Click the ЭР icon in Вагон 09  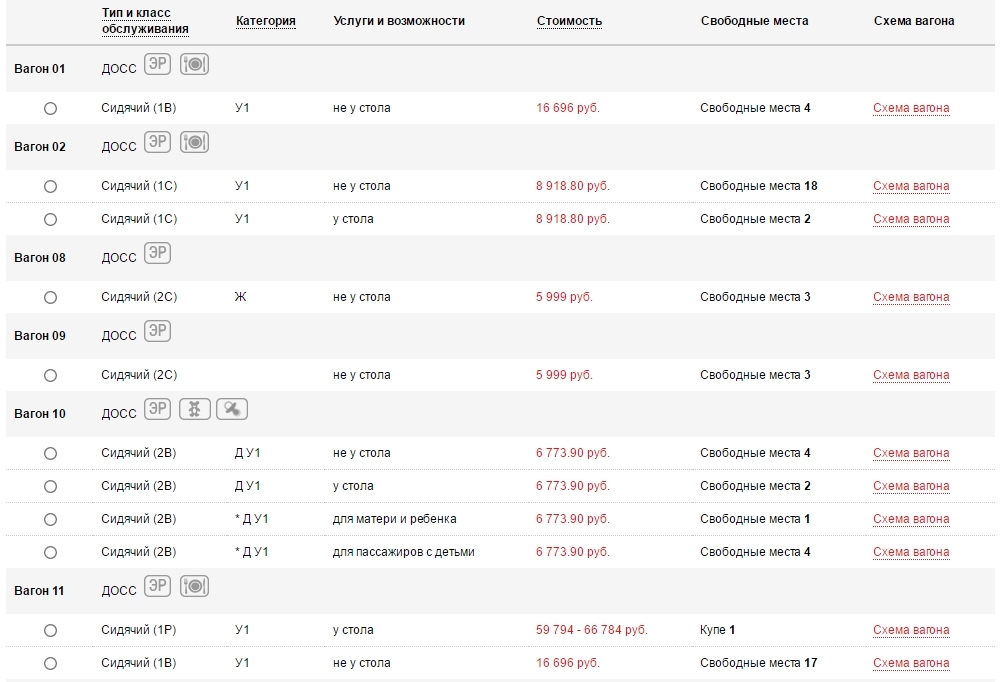[x=157, y=331]
